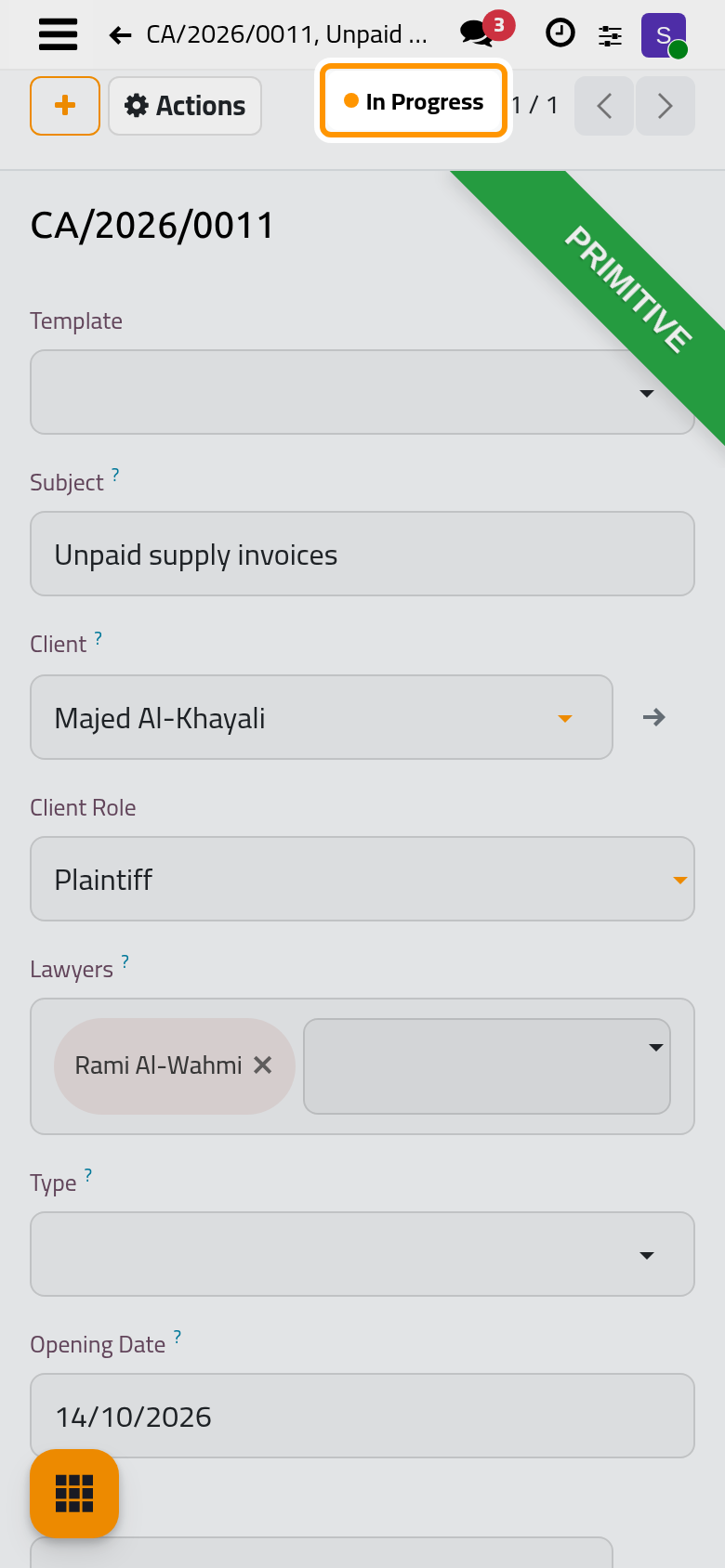Open the sliders settings icon
This screenshot has width=725, height=1568.
[x=610, y=35]
